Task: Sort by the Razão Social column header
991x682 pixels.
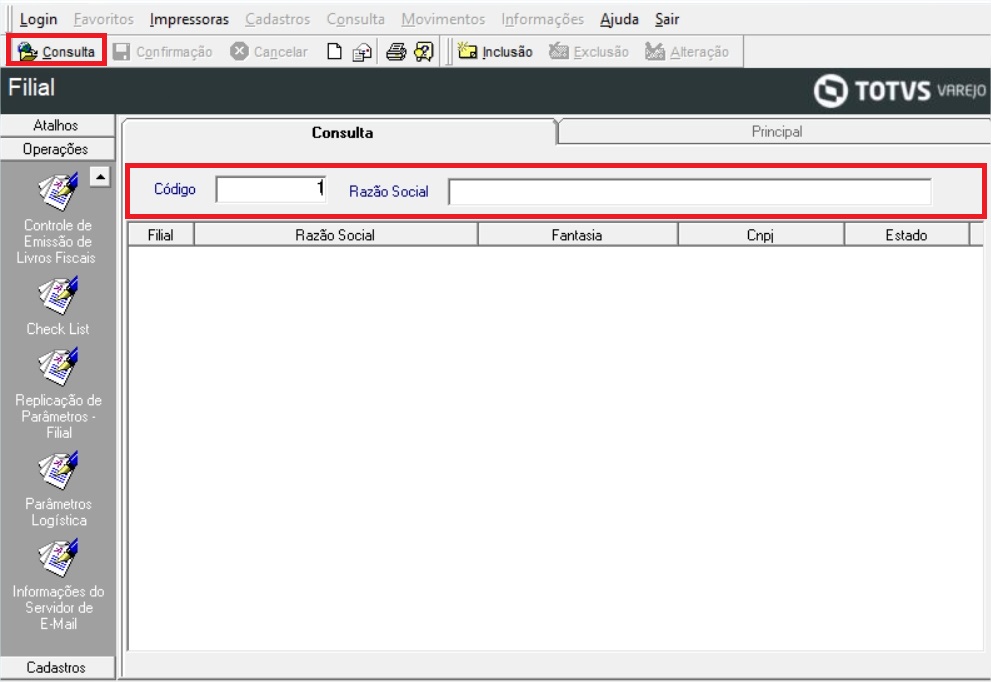Action: (x=335, y=235)
